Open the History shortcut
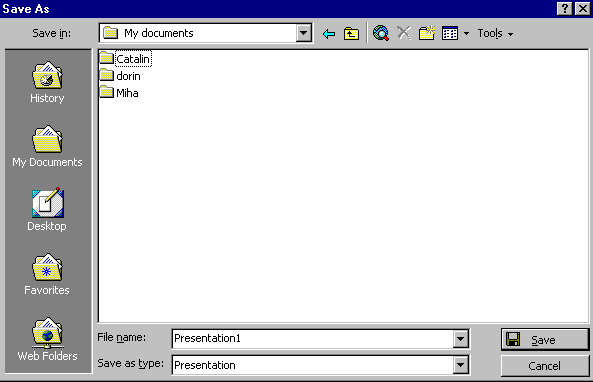This screenshot has width=593, height=382. coord(47,82)
